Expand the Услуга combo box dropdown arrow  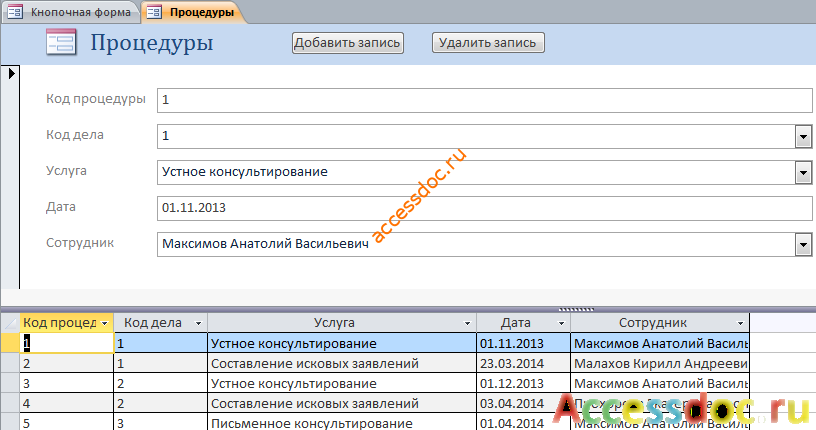pyautogui.click(x=804, y=173)
